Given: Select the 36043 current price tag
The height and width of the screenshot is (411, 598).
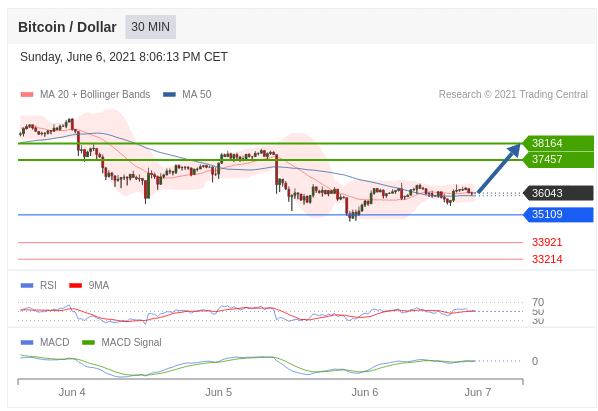Looking at the screenshot, I should pyautogui.click(x=558, y=193).
